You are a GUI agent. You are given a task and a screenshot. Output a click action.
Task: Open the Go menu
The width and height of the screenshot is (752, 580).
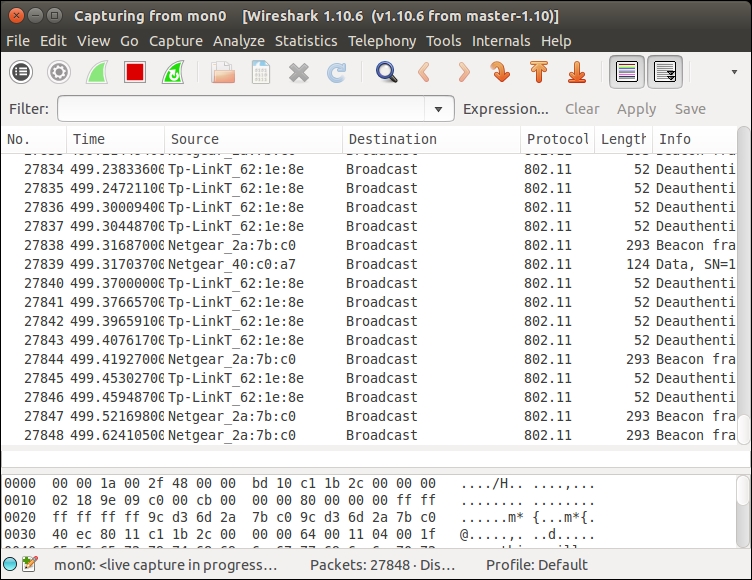[x=129, y=41]
